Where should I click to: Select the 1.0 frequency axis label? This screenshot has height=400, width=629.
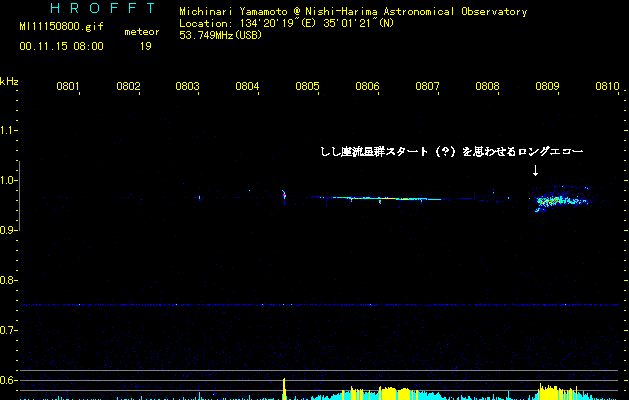[9, 181]
